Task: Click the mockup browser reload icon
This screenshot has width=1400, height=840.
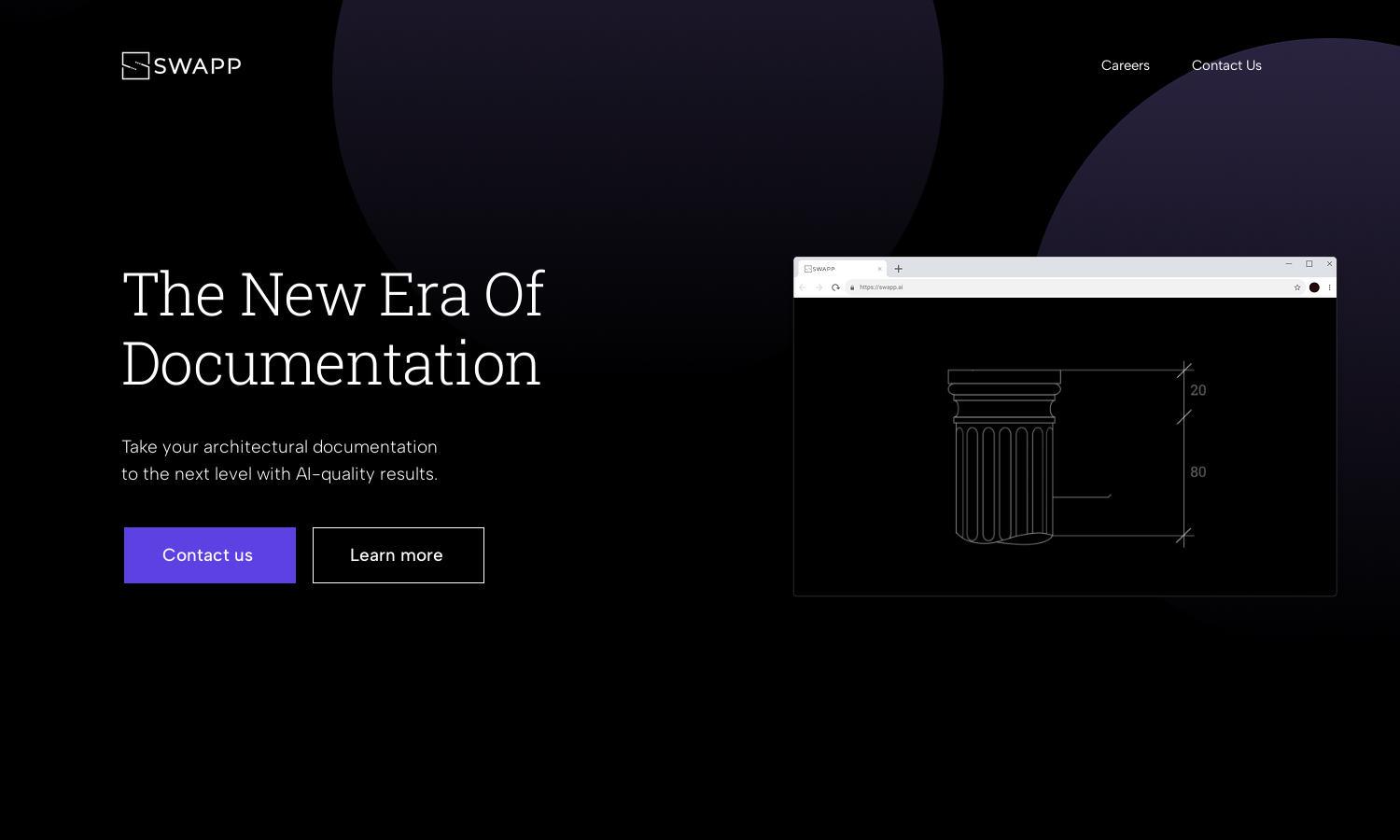Action: click(835, 287)
